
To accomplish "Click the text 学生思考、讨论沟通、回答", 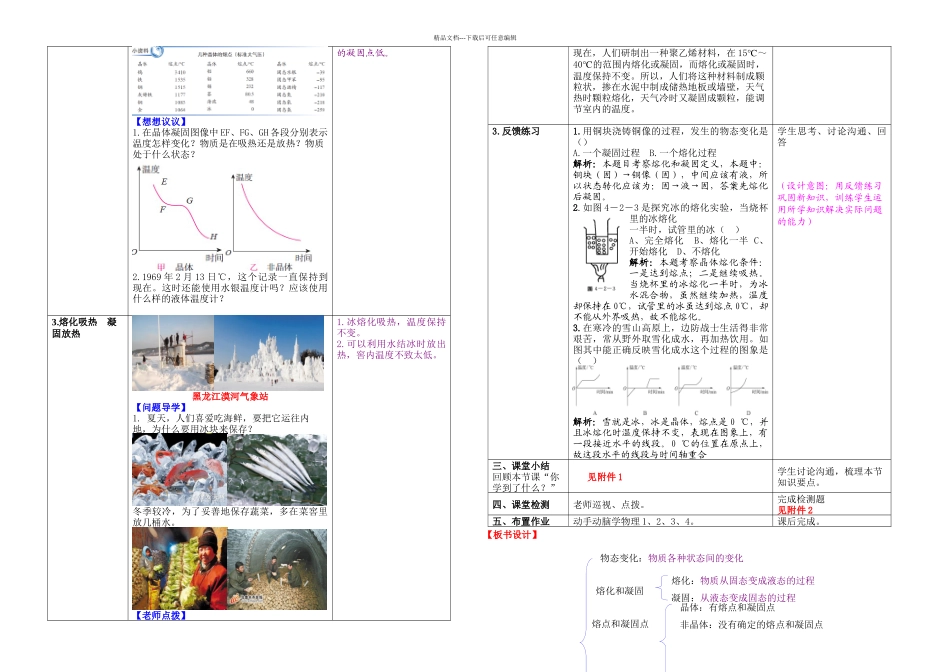I will point(832,136).
